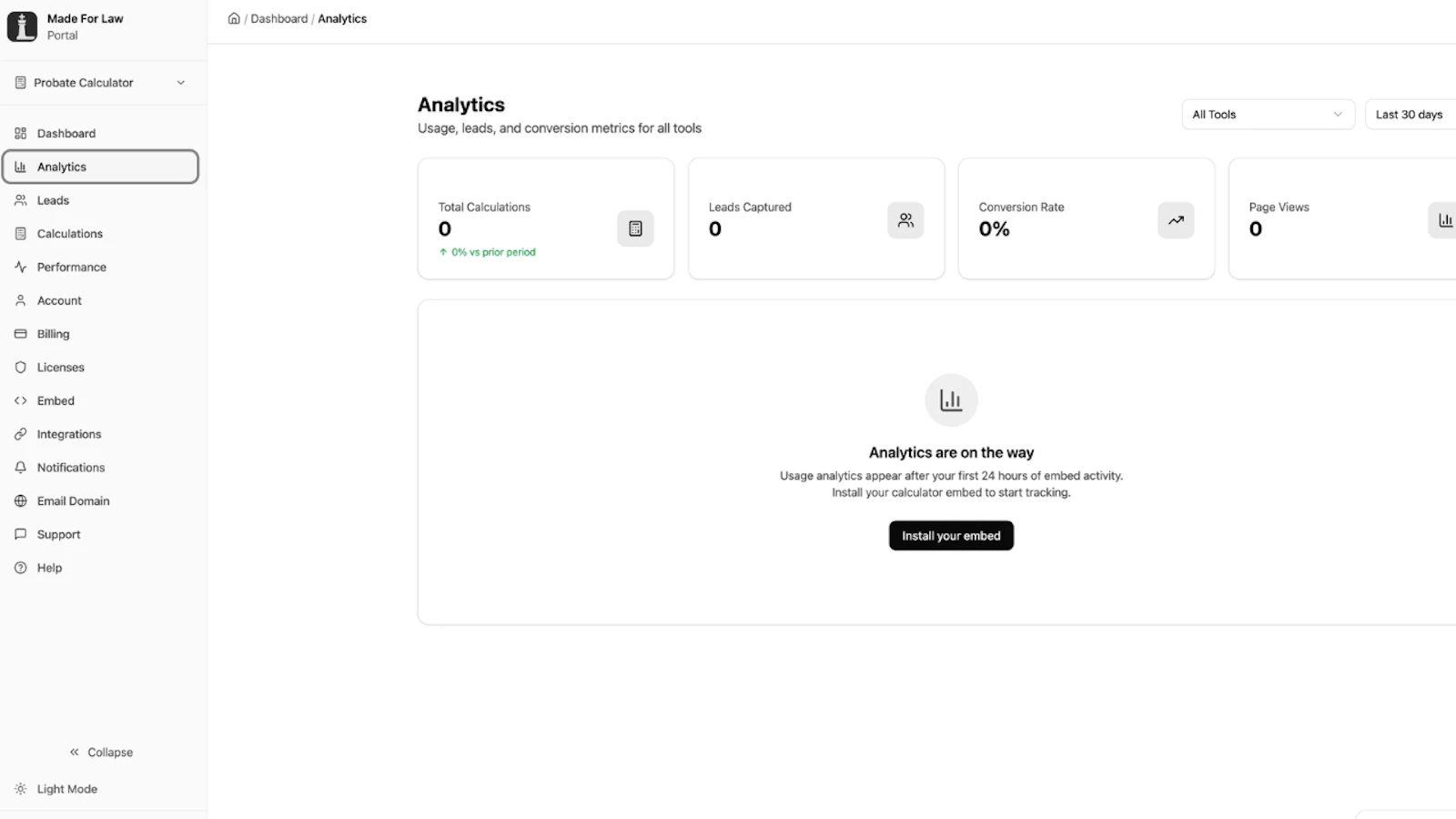Click the Email Domain globe icon

[x=20, y=501]
